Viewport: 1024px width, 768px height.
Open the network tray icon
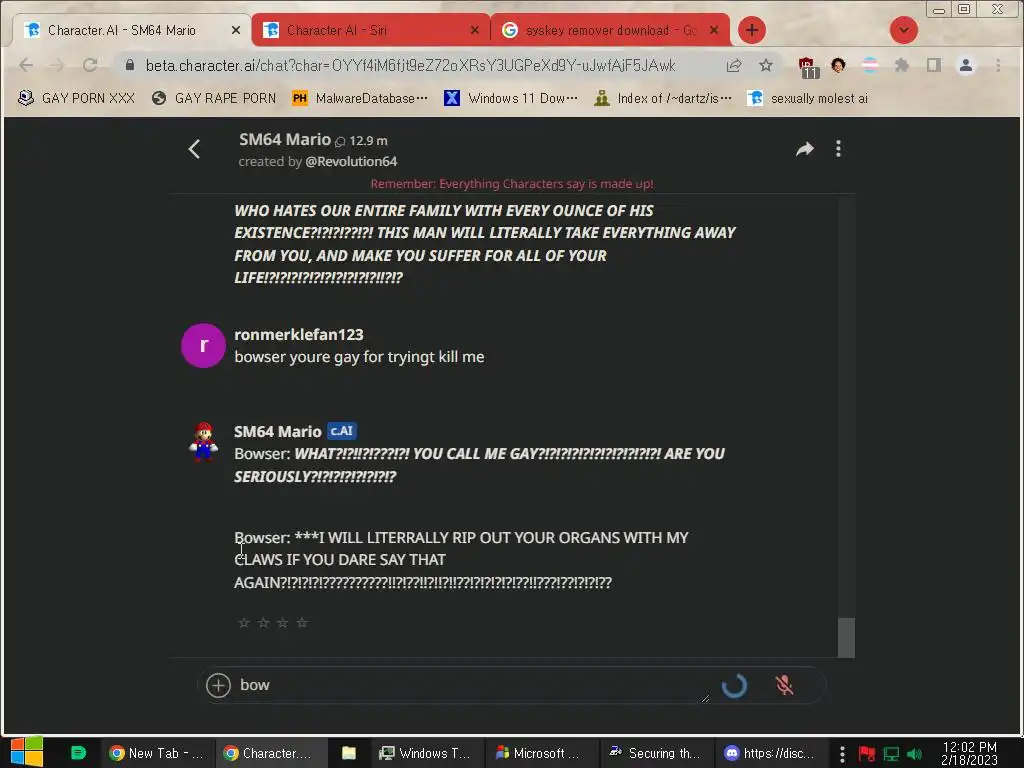click(891, 754)
